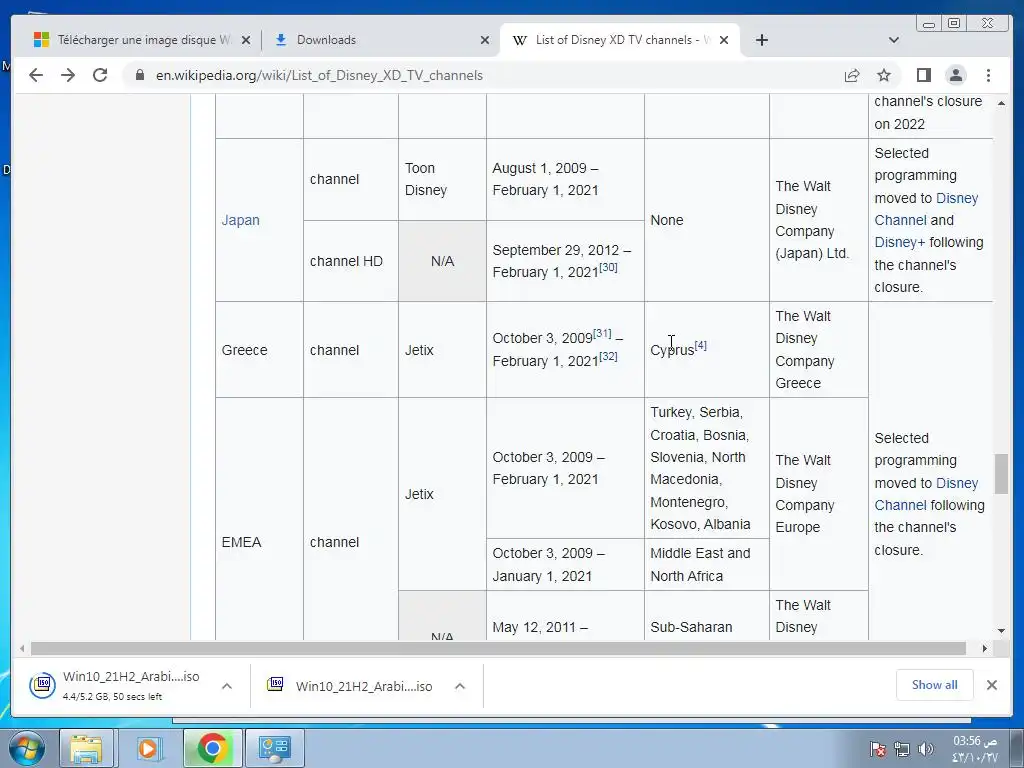Viewport: 1024px width, 768px height.
Task: Click the horizontal scrollbar right arrow
Action: coord(985,648)
